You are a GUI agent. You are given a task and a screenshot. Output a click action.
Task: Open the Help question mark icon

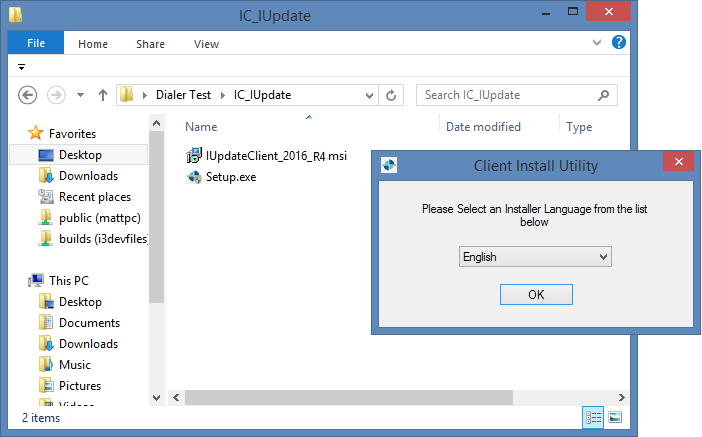pyautogui.click(x=619, y=43)
